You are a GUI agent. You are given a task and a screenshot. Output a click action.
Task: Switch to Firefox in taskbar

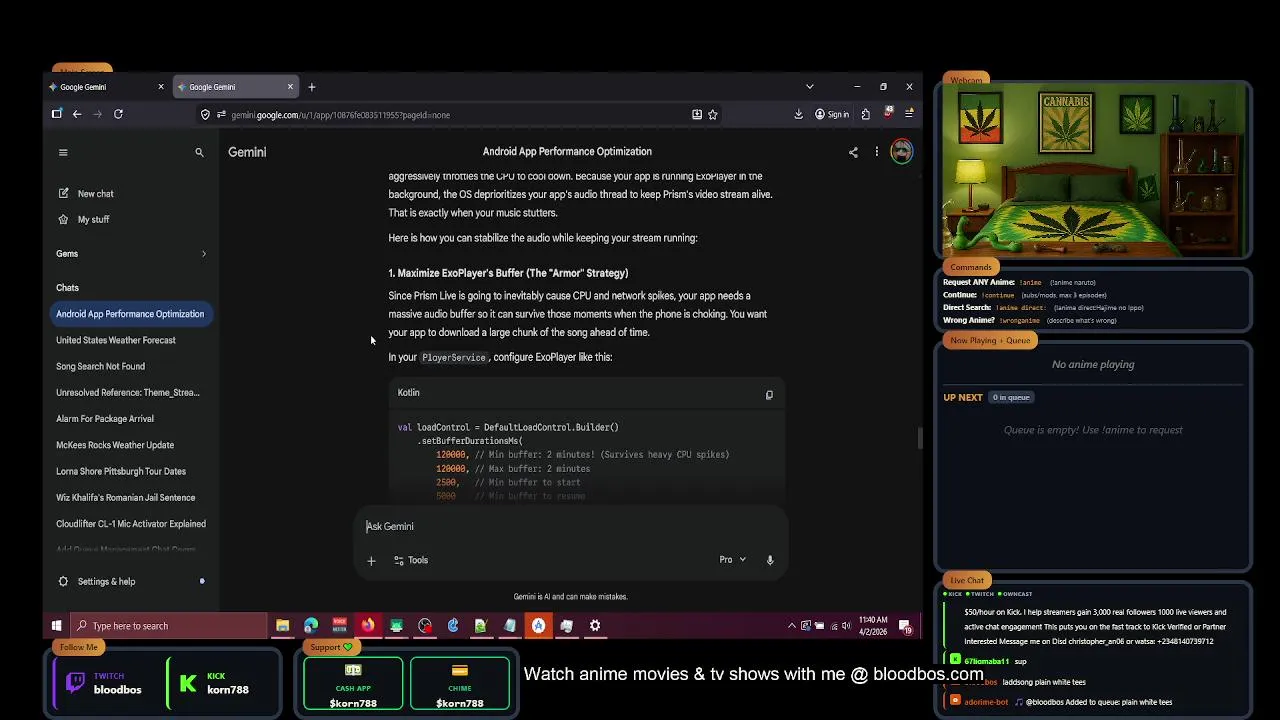[x=368, y=626]
